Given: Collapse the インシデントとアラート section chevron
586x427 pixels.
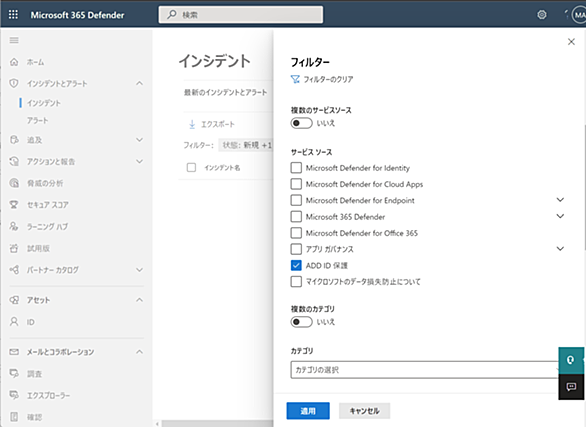Looking at the screenshot, I should [x=139, y=83].
